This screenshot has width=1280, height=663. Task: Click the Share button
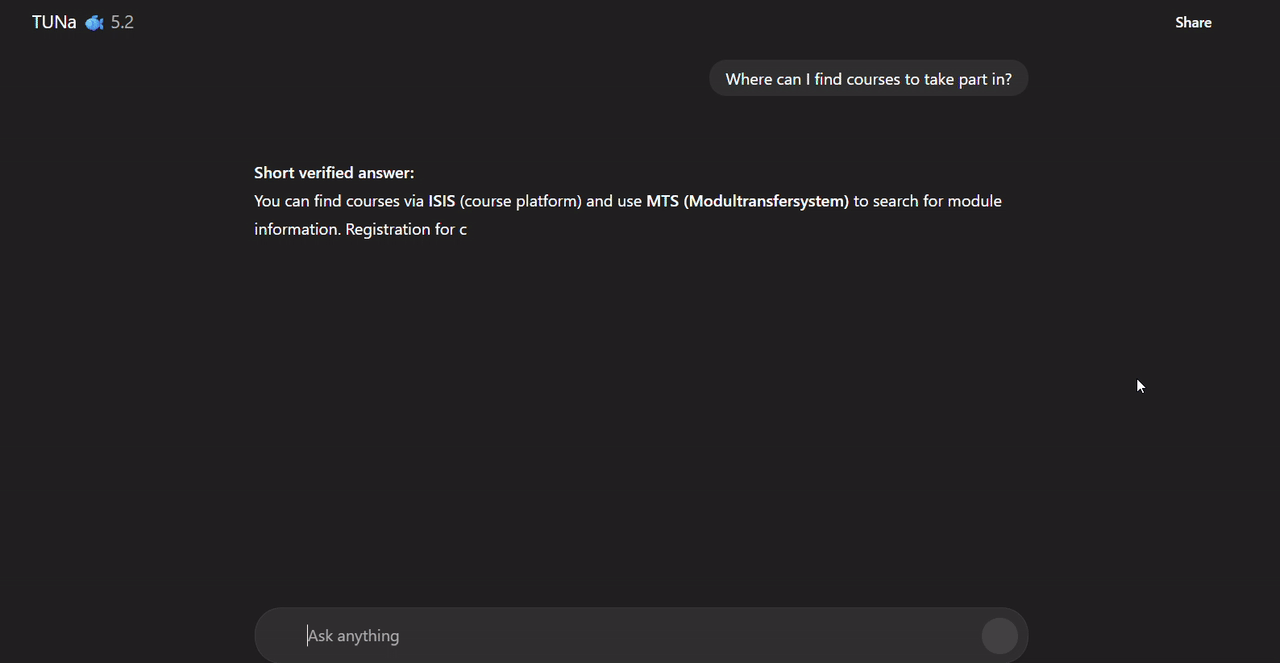point(1193,22)
